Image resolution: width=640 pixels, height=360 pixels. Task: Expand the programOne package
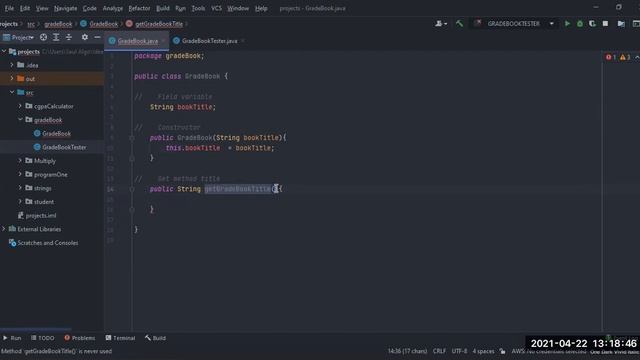pyautogui.click(x=20, y=174)
